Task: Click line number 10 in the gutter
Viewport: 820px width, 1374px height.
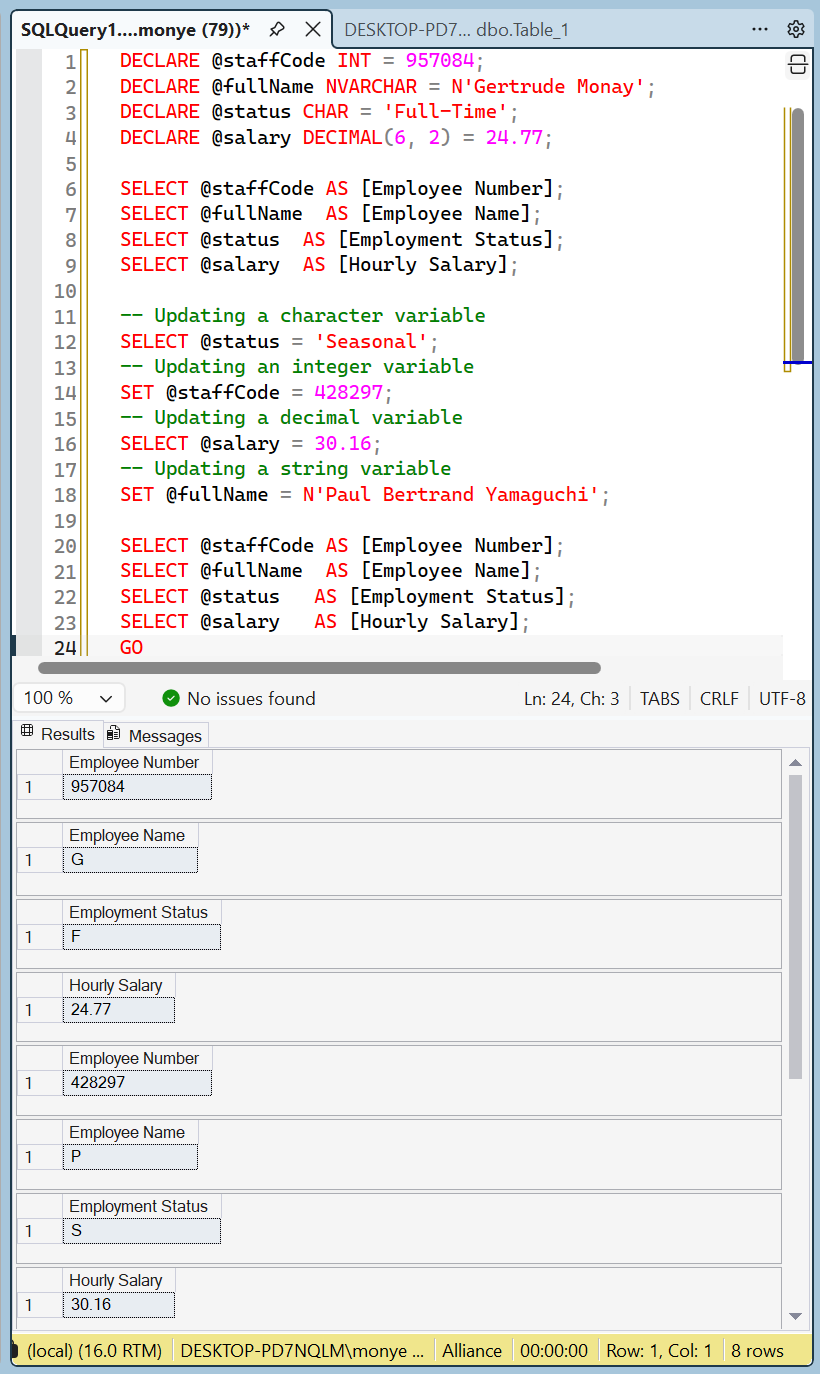Action: [64, 290]
